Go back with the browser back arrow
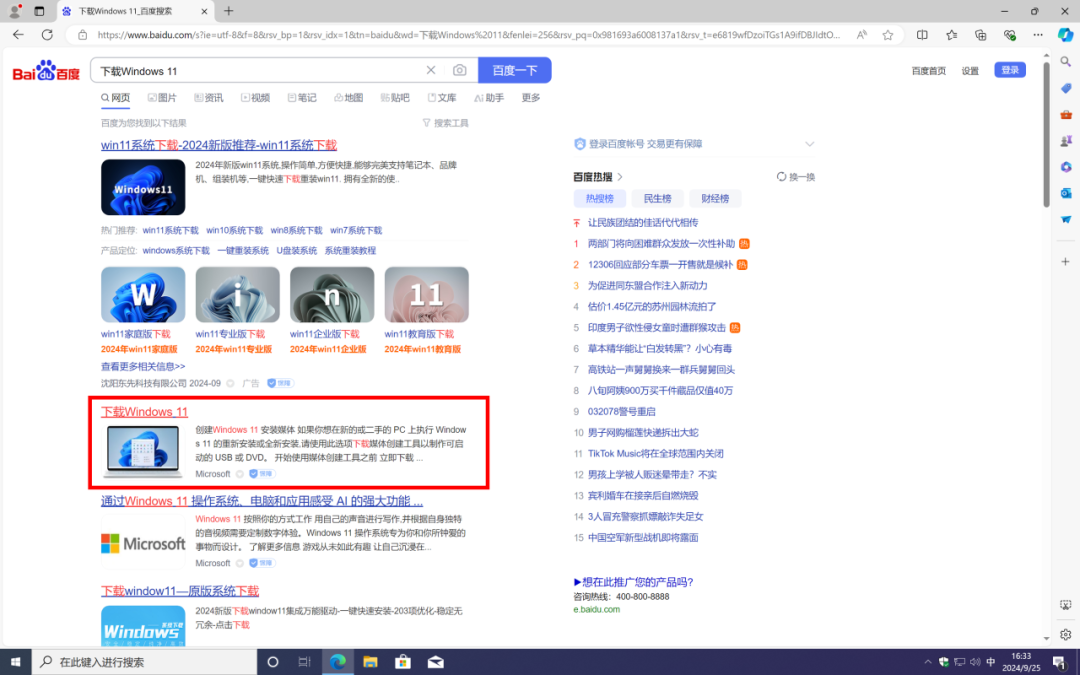This screenshot has height=675, width=1080. (x=18, y=34)
